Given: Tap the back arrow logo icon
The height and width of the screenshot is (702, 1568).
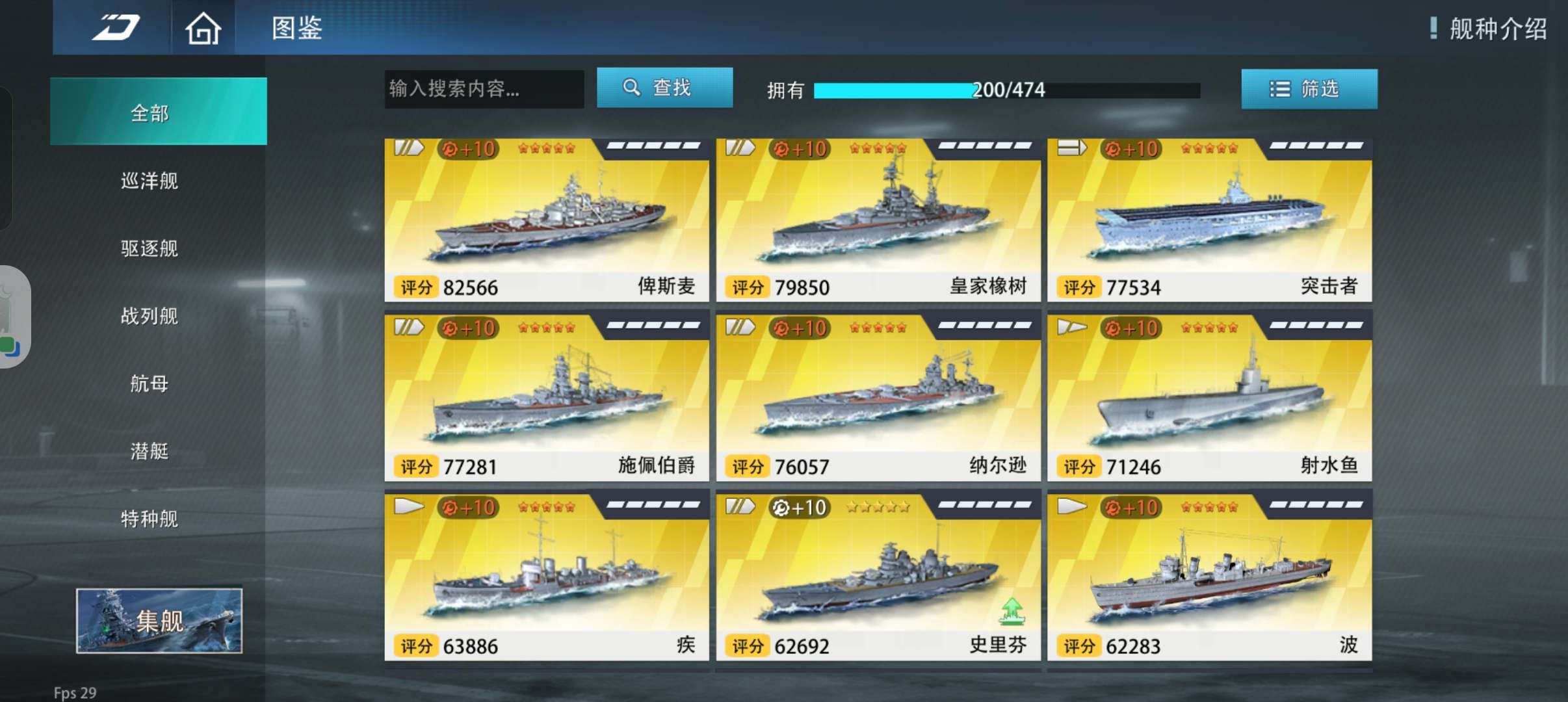Looking at the screenshot, I should point(115,27).
